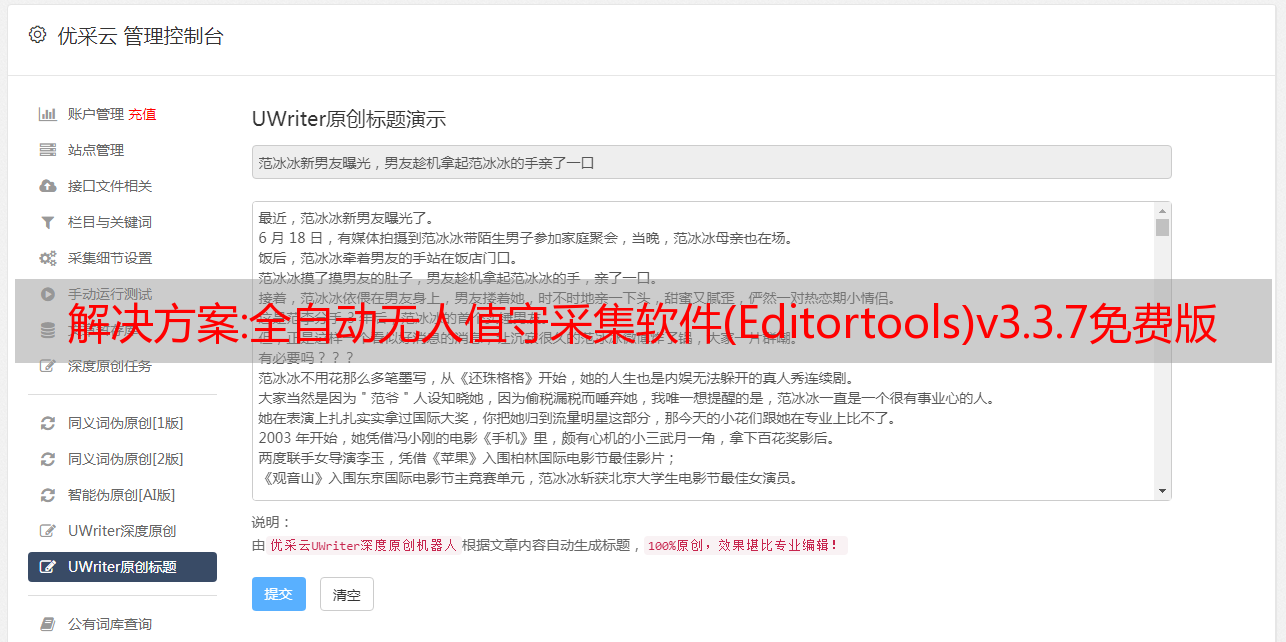The image size is (1286, 642).
Task: Click the gears icon for 采集细节设置
Action: (47, 258)
